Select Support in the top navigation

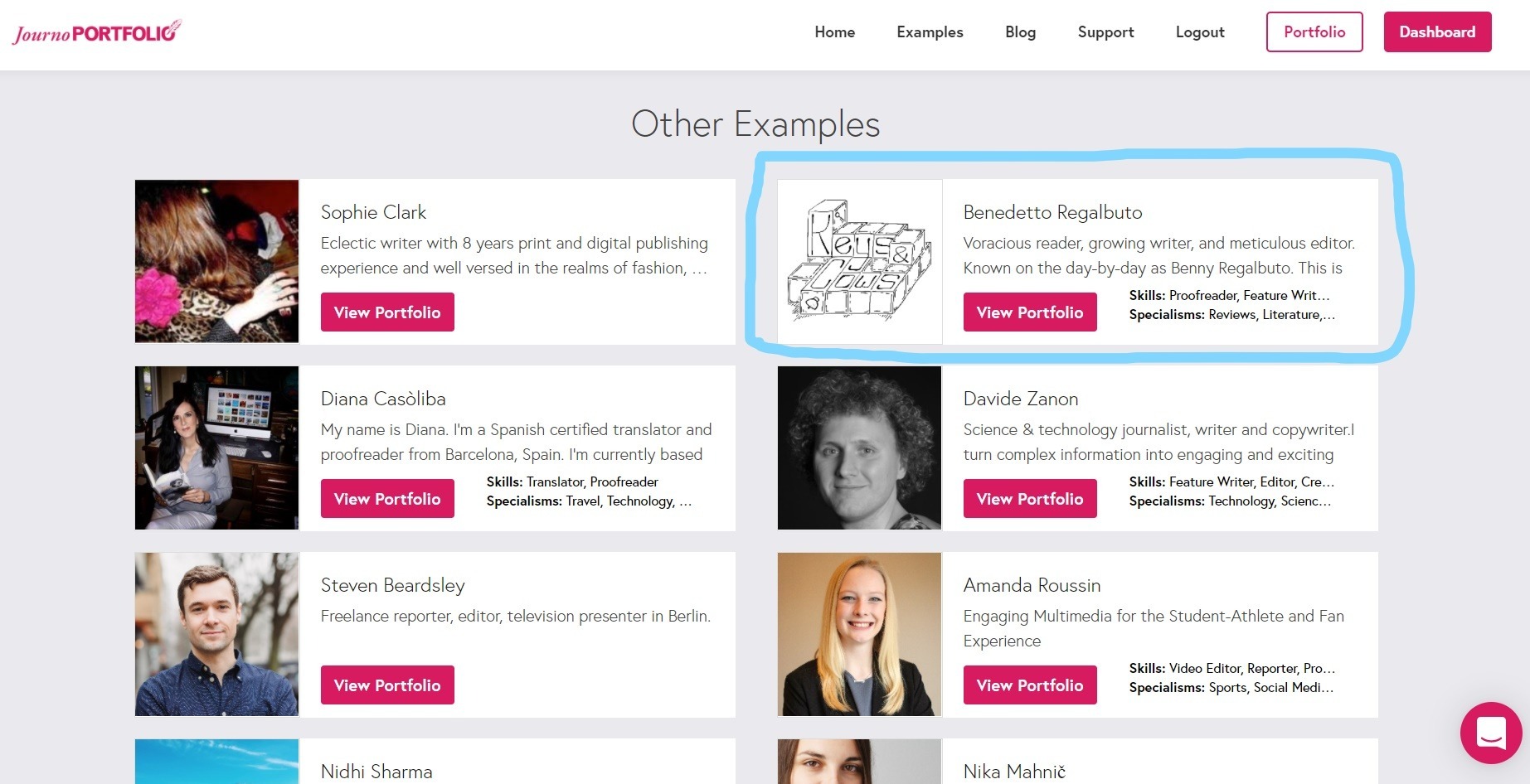pos(1105,32)
